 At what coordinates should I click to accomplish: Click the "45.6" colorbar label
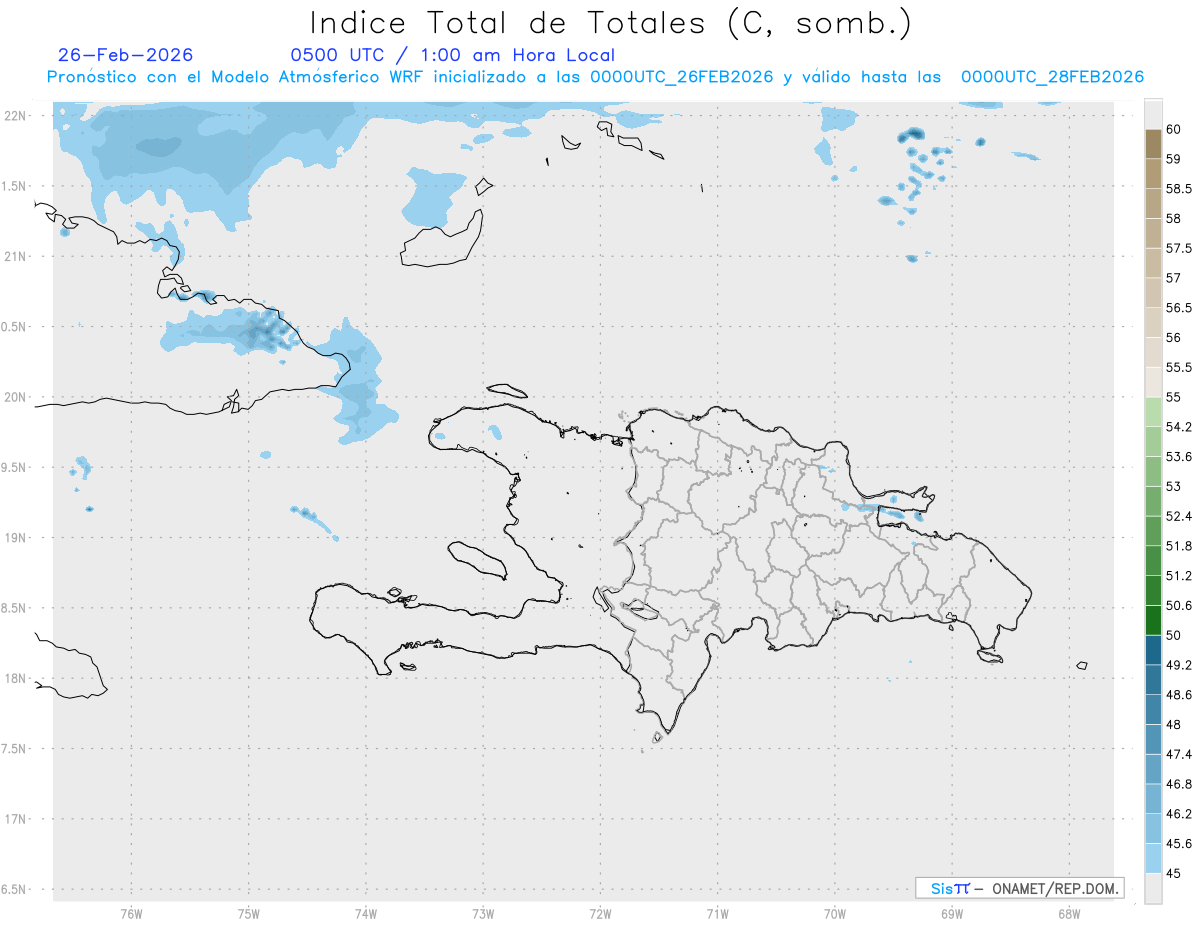tap(1179, 844)
